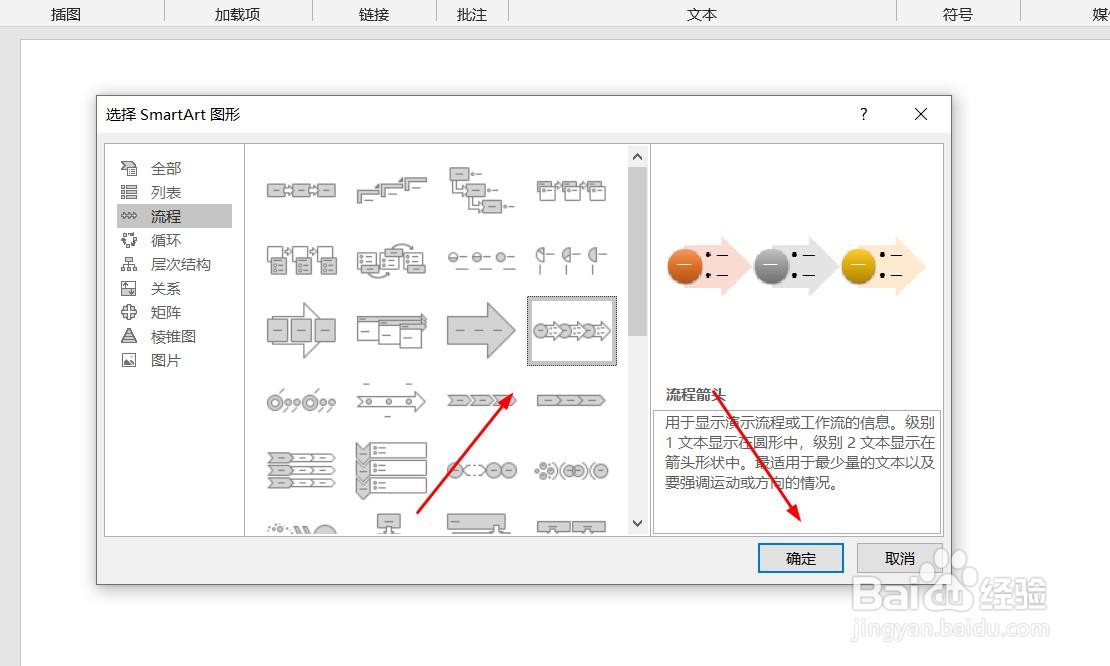Click the layout gallery scroll up arrow

point(637,156)
